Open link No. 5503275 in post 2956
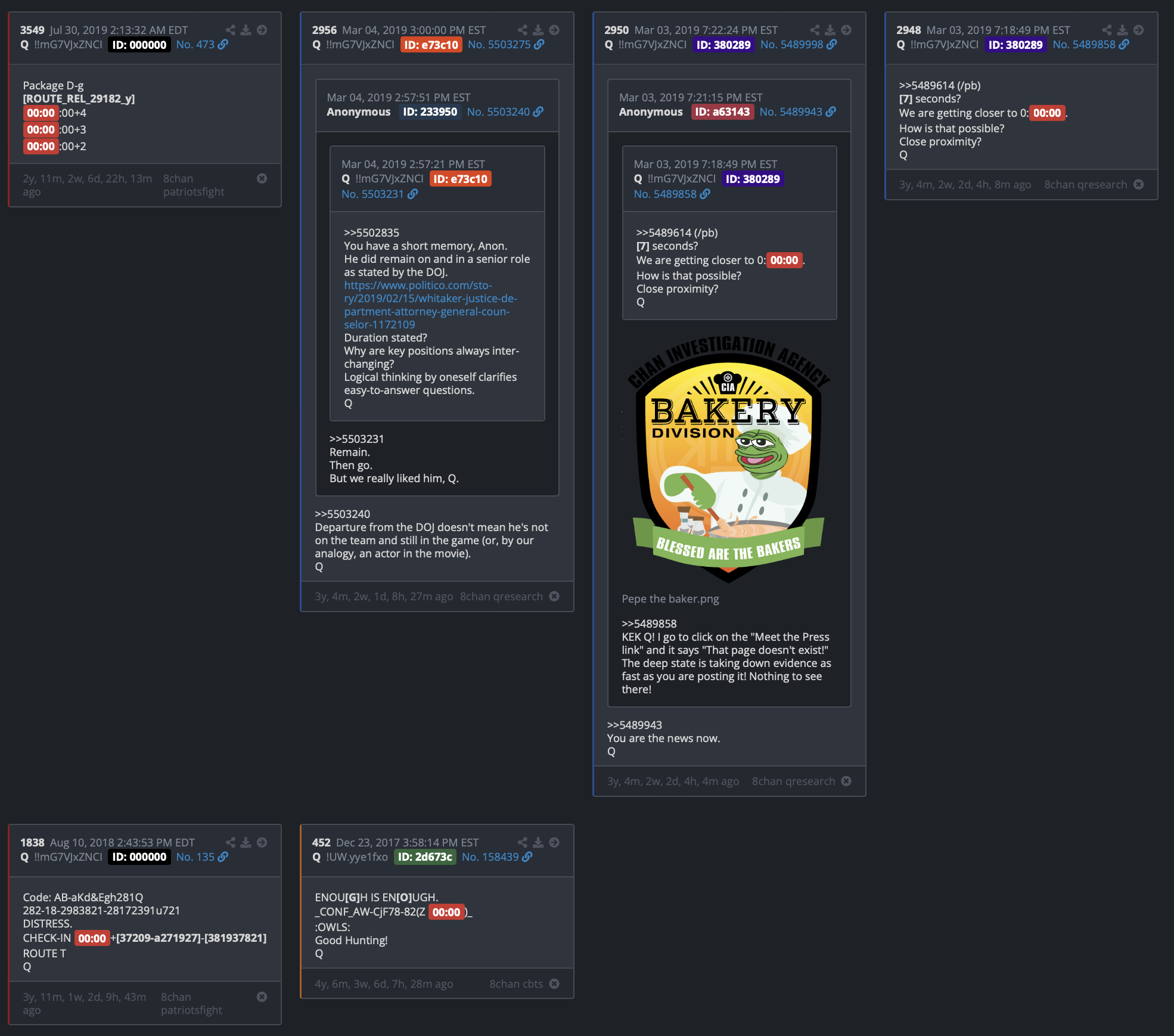Image resolution: width=1174 pixels, height=1036 pixels. coord(506,44)
